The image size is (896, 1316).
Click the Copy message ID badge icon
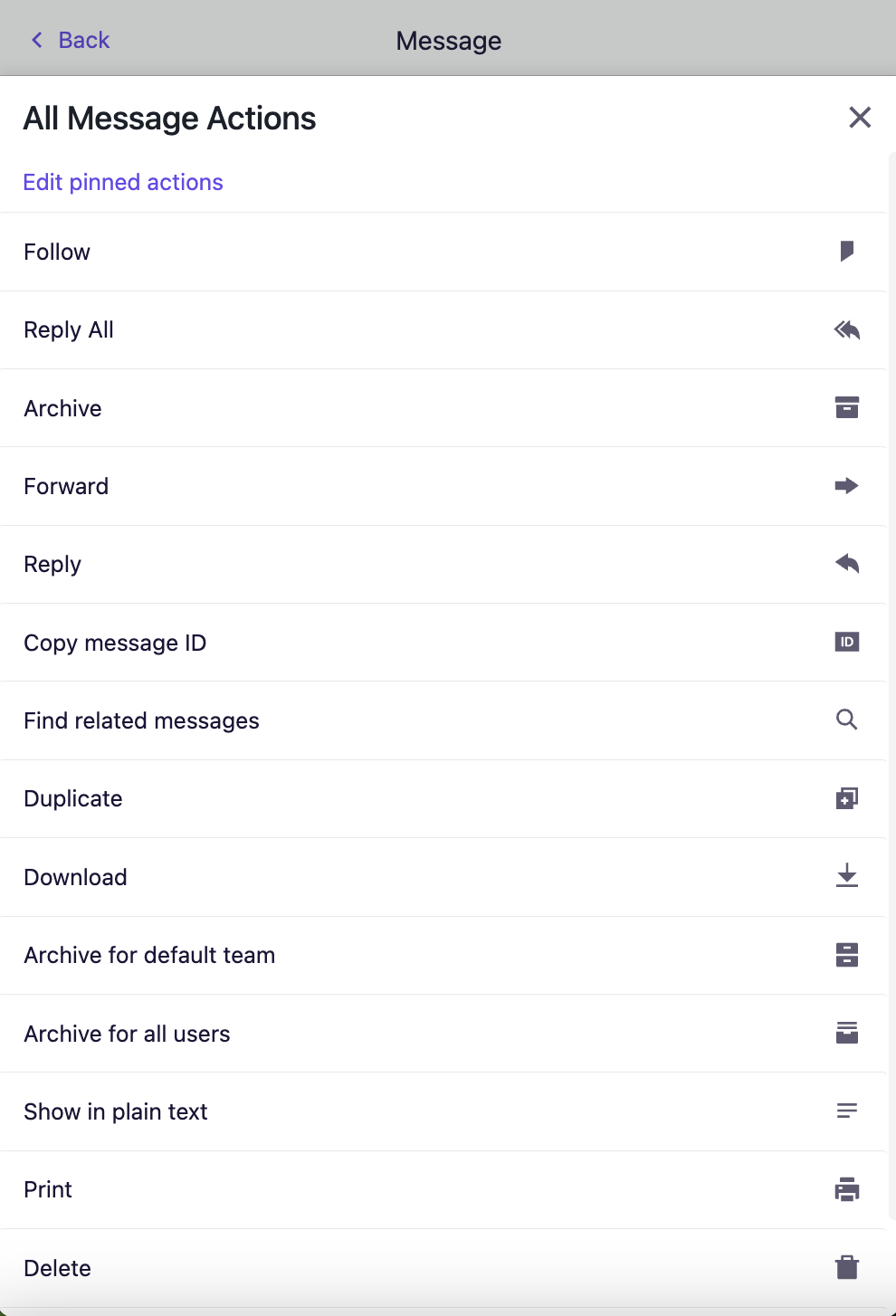tap(847, 642)
